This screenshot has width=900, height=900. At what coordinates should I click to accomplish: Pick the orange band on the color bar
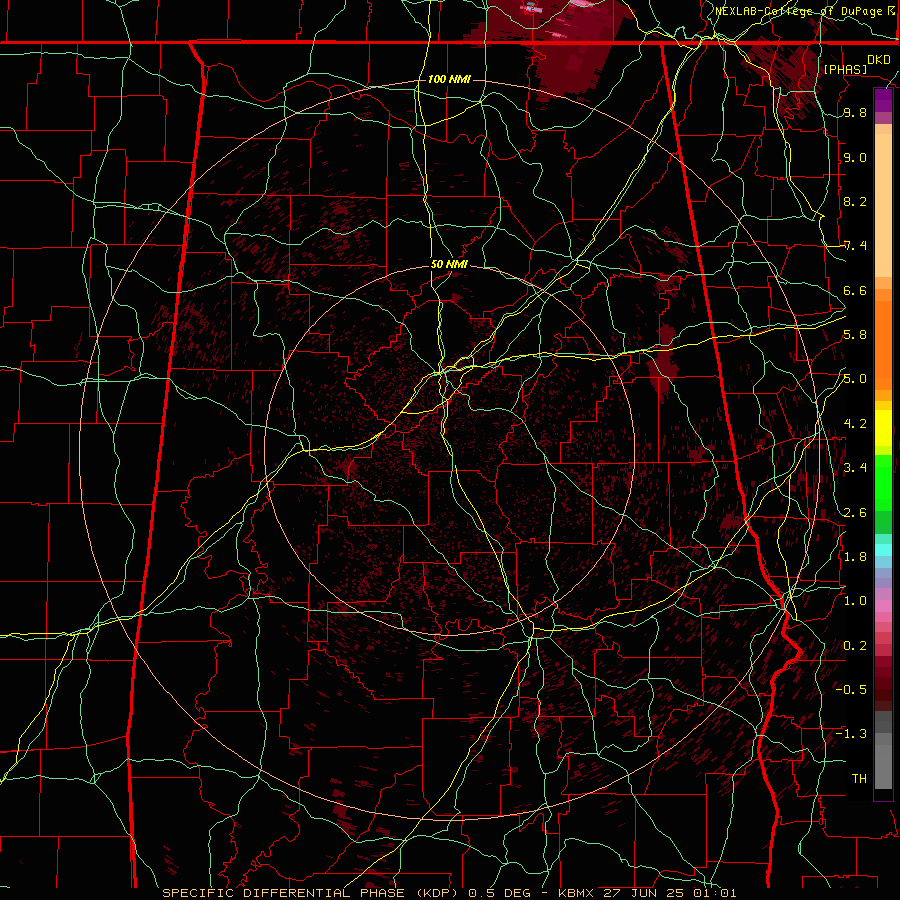click(x=883, y=345)
